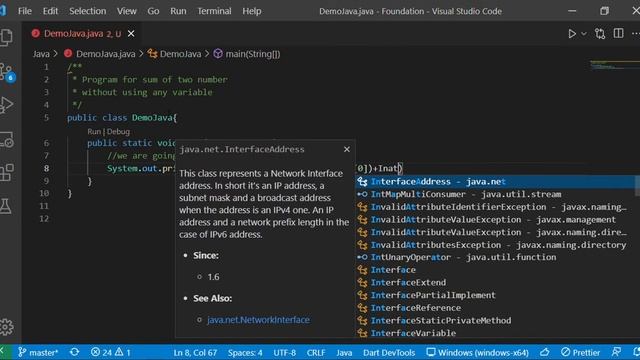This screenshot has height=360, width=640.
Task: Open the Remote Explorer view
Action: point(7,139)
